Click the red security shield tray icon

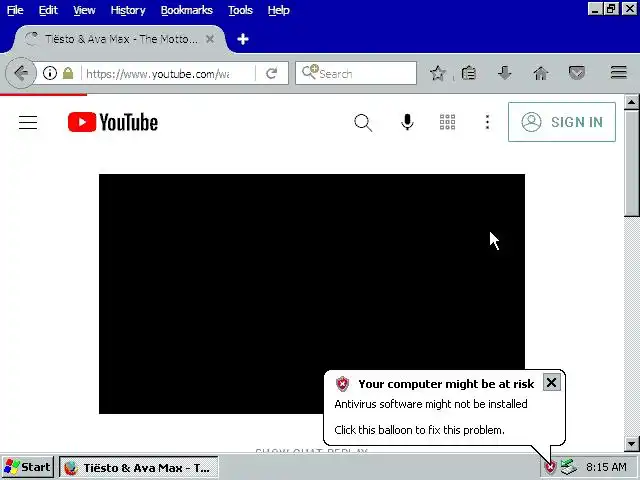[x=551, y=467]
